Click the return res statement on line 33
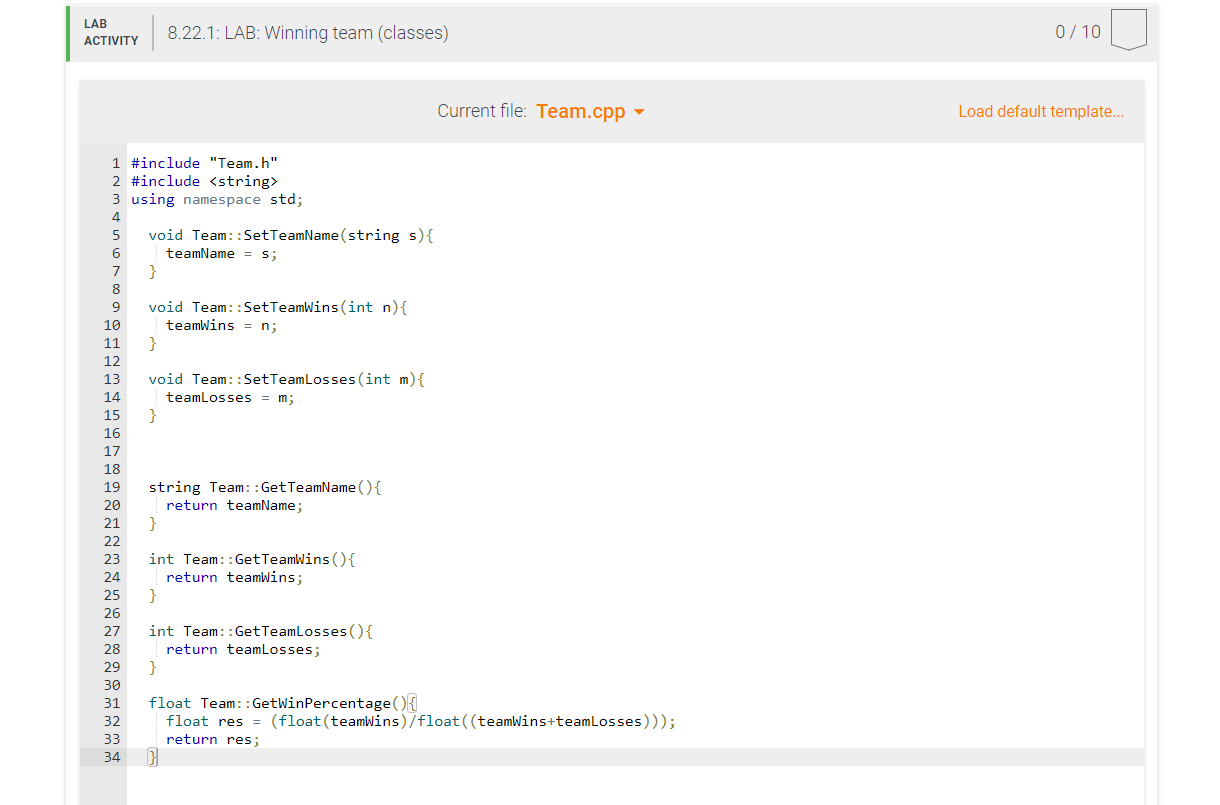Viewport: 1220px width, 805px height. pyautogui.click(x=212, y=739)
